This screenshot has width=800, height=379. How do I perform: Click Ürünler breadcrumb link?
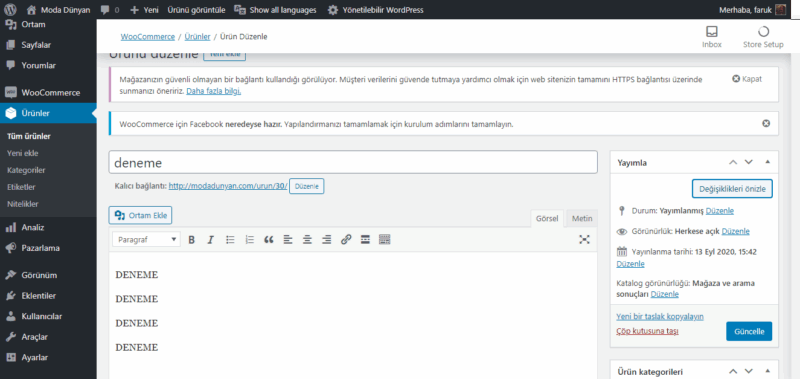(197, 37)
